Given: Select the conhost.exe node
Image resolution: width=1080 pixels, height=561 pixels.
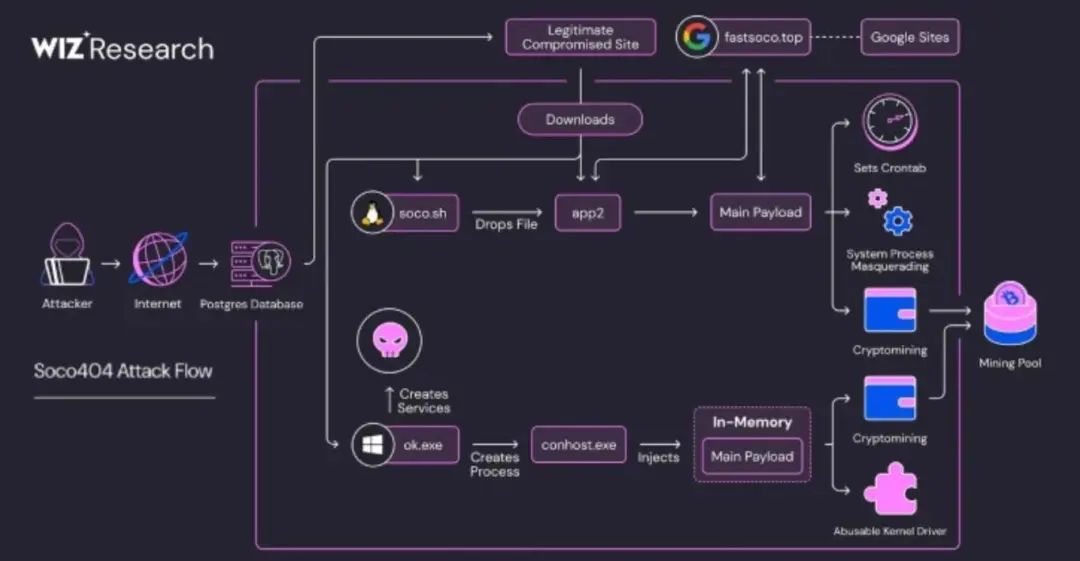Looking at the screenshot, I should click(578, 445).
